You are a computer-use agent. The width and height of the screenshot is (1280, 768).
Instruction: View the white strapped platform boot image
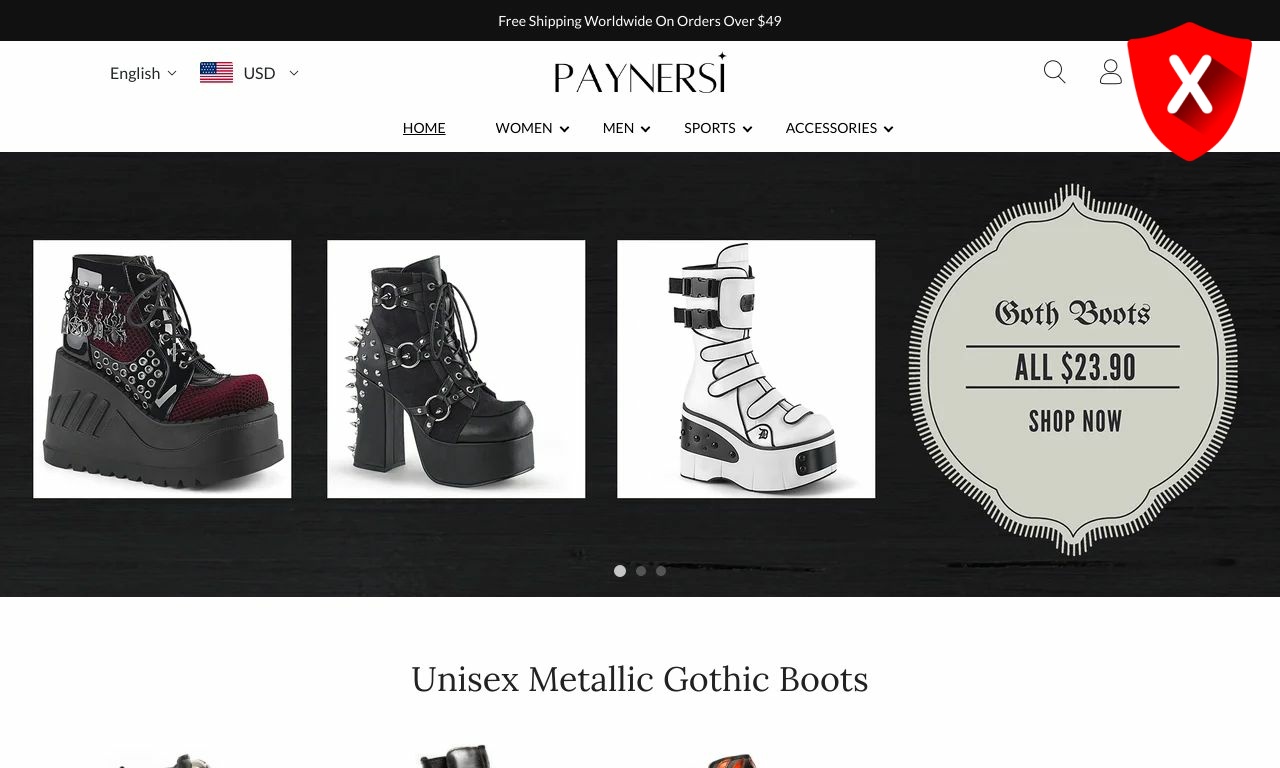click(746, 369)
